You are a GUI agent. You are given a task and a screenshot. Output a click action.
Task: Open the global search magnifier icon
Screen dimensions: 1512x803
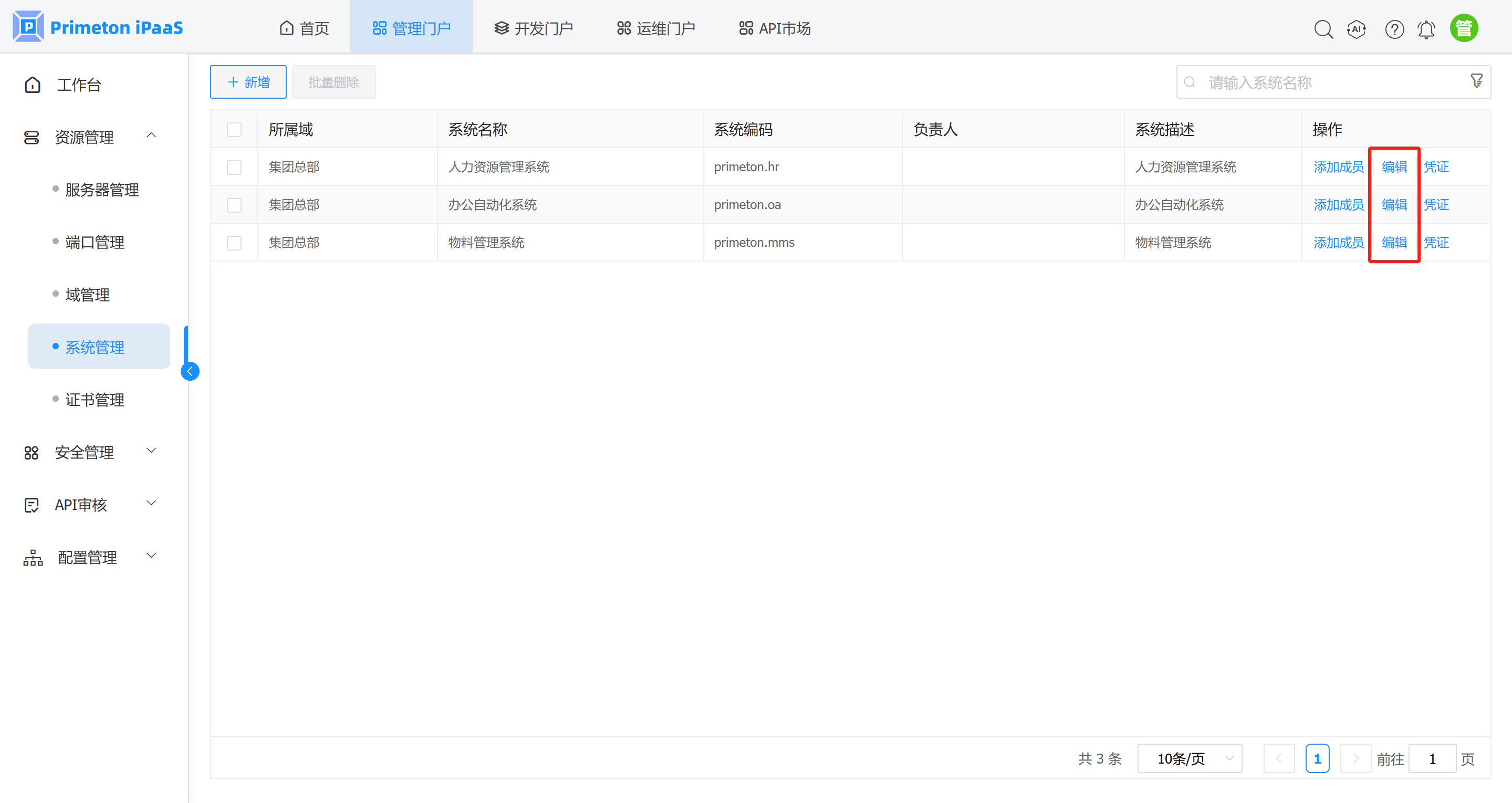click(1323, 29)
